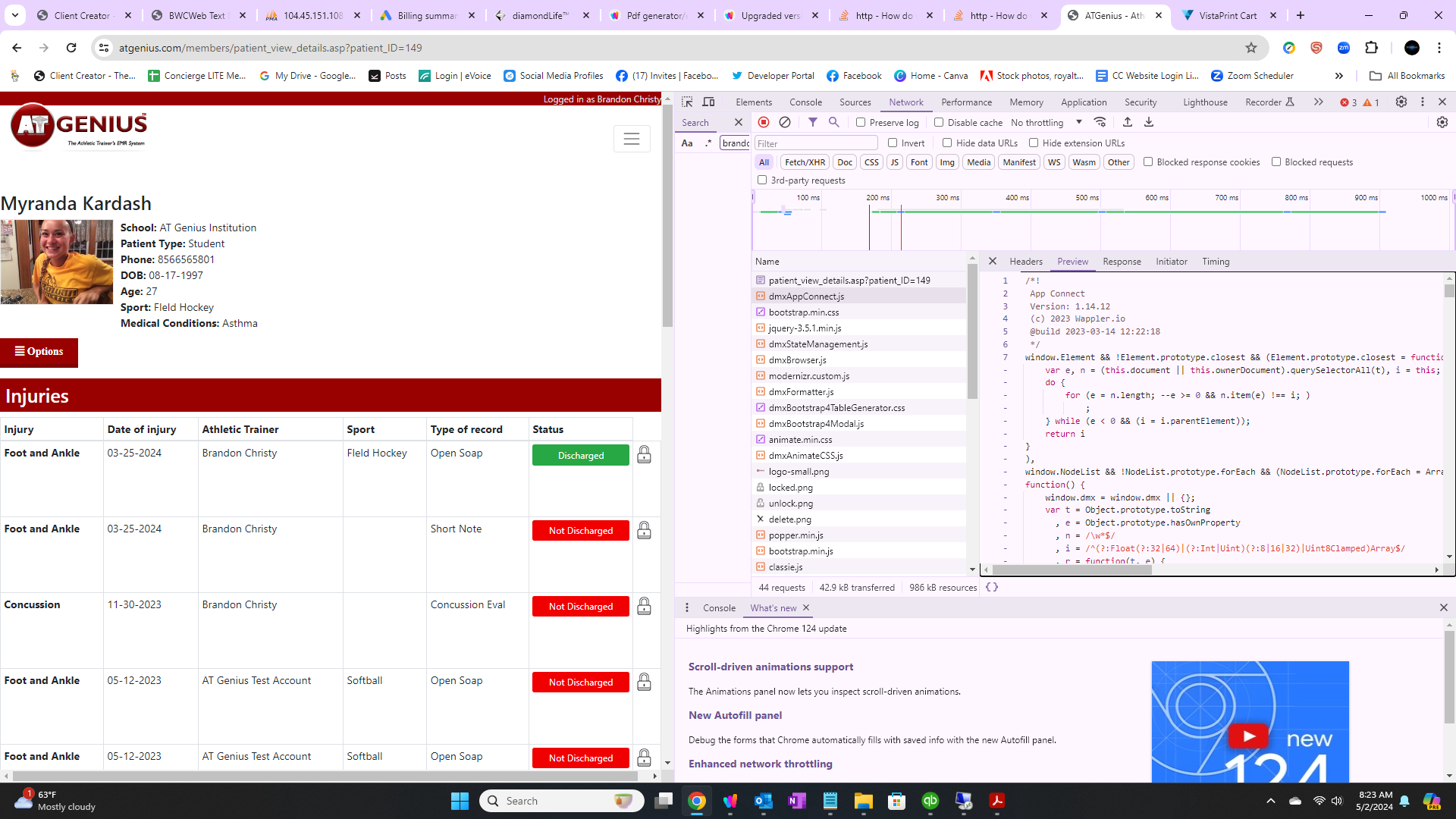Select the Fetch/XHR filter
This screenshot has height=819, width=1456.
coord(805,162)
